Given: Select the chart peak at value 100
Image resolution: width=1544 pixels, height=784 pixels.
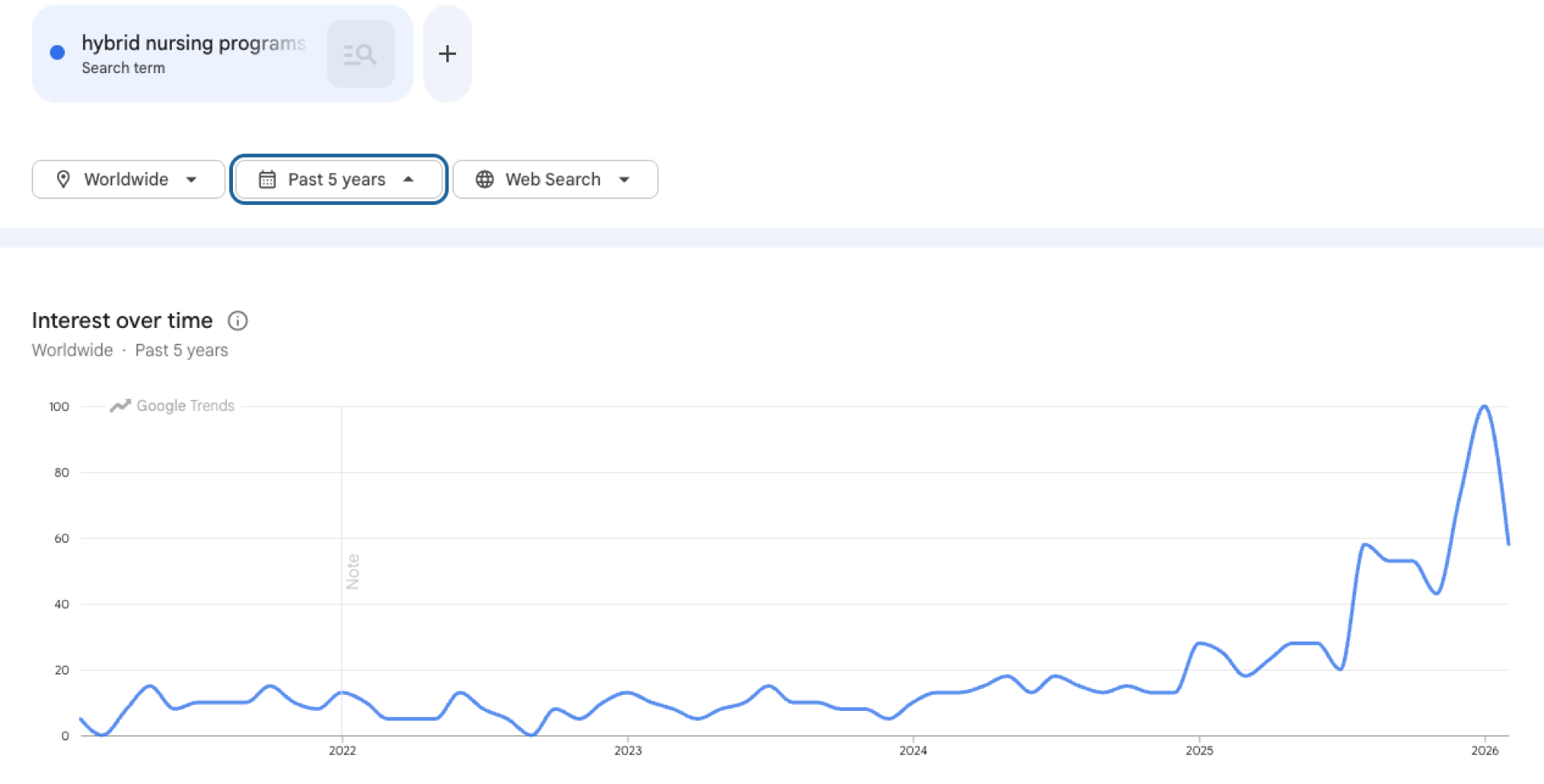Looking at the screenshot, I should (1484, 407).
